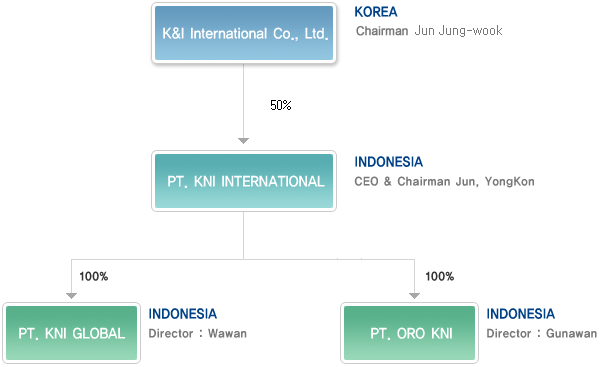Click horizontal connector line between subsidiaries

pyautogui.click(x=243, y=259)
